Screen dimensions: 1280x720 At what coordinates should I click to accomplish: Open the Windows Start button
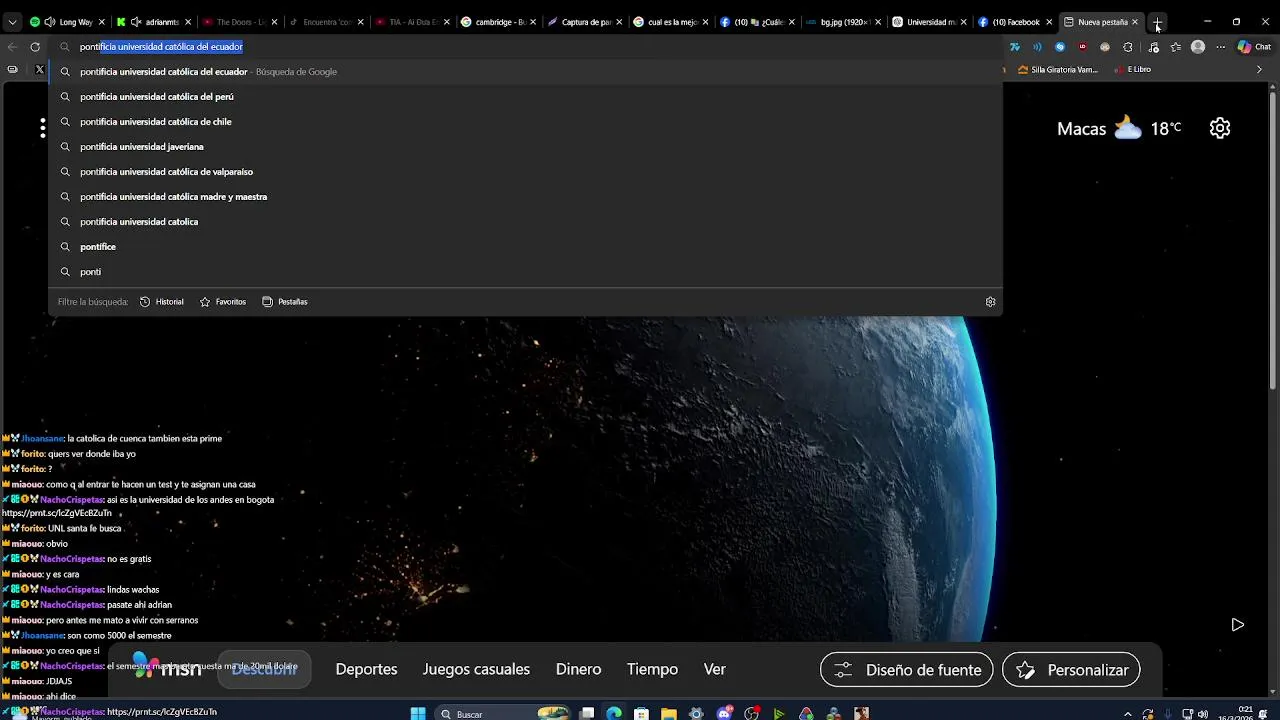tap(418, 714)
